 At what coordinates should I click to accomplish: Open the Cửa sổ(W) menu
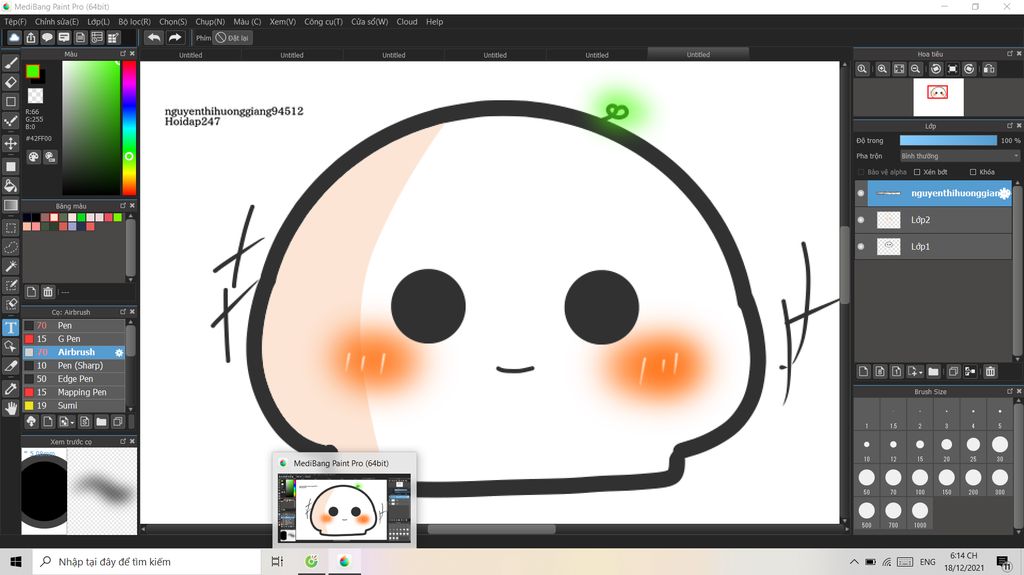tap(370, 22)
